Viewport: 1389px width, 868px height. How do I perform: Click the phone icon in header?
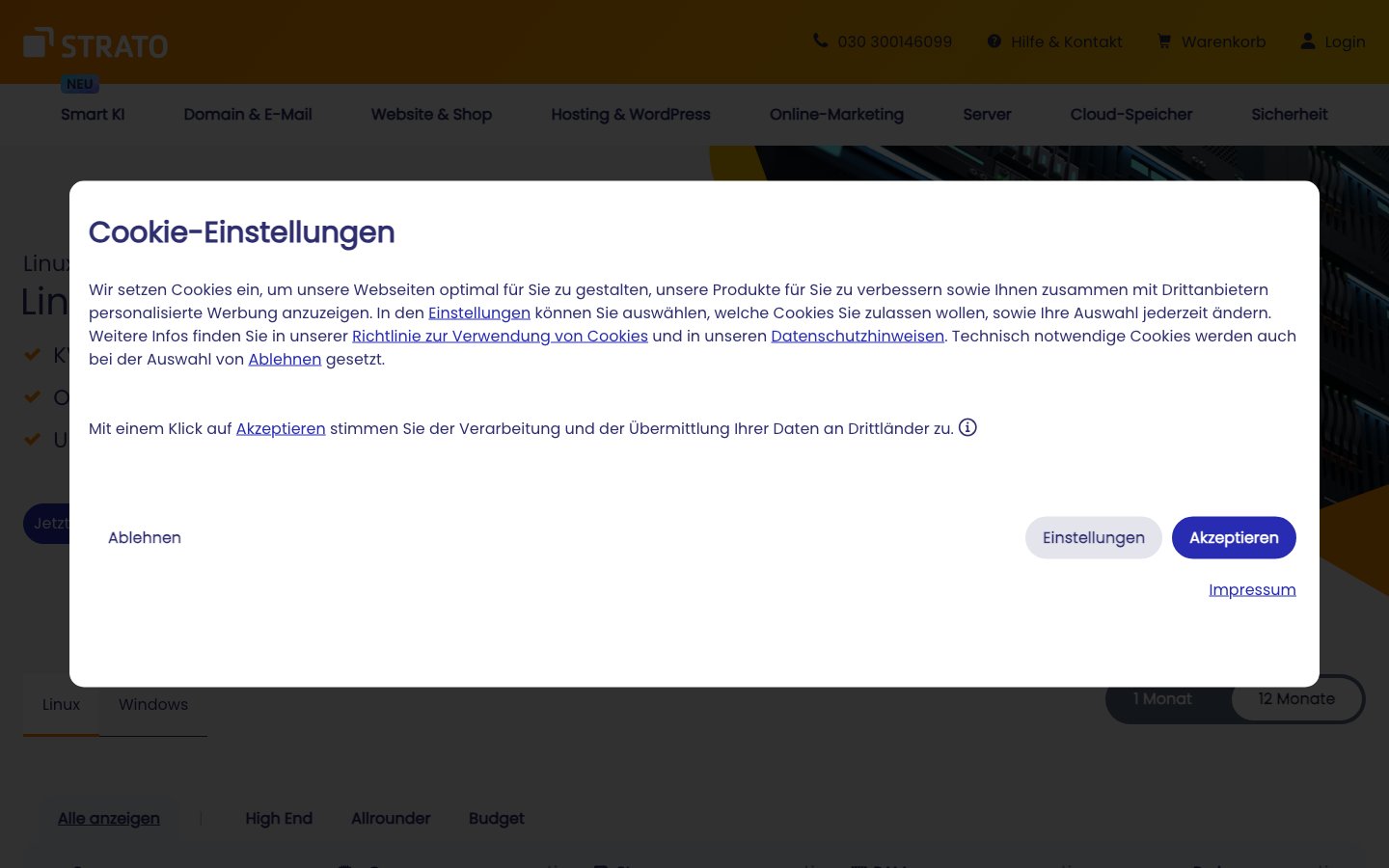click(821, 41)
